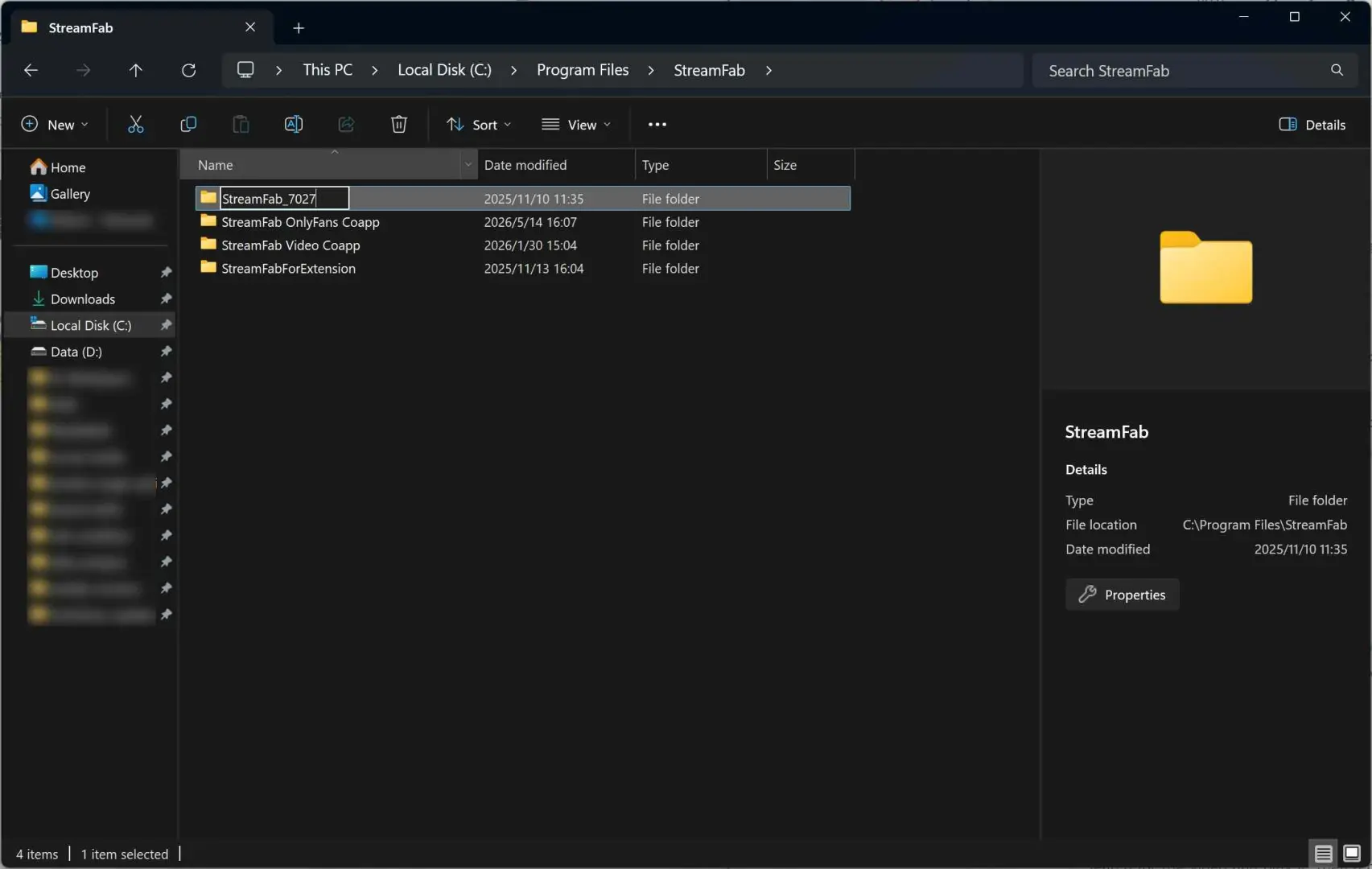This screenshot has height=869, width=1372.
Task: Open Properties in the details pane
Action: [1122, 595]
